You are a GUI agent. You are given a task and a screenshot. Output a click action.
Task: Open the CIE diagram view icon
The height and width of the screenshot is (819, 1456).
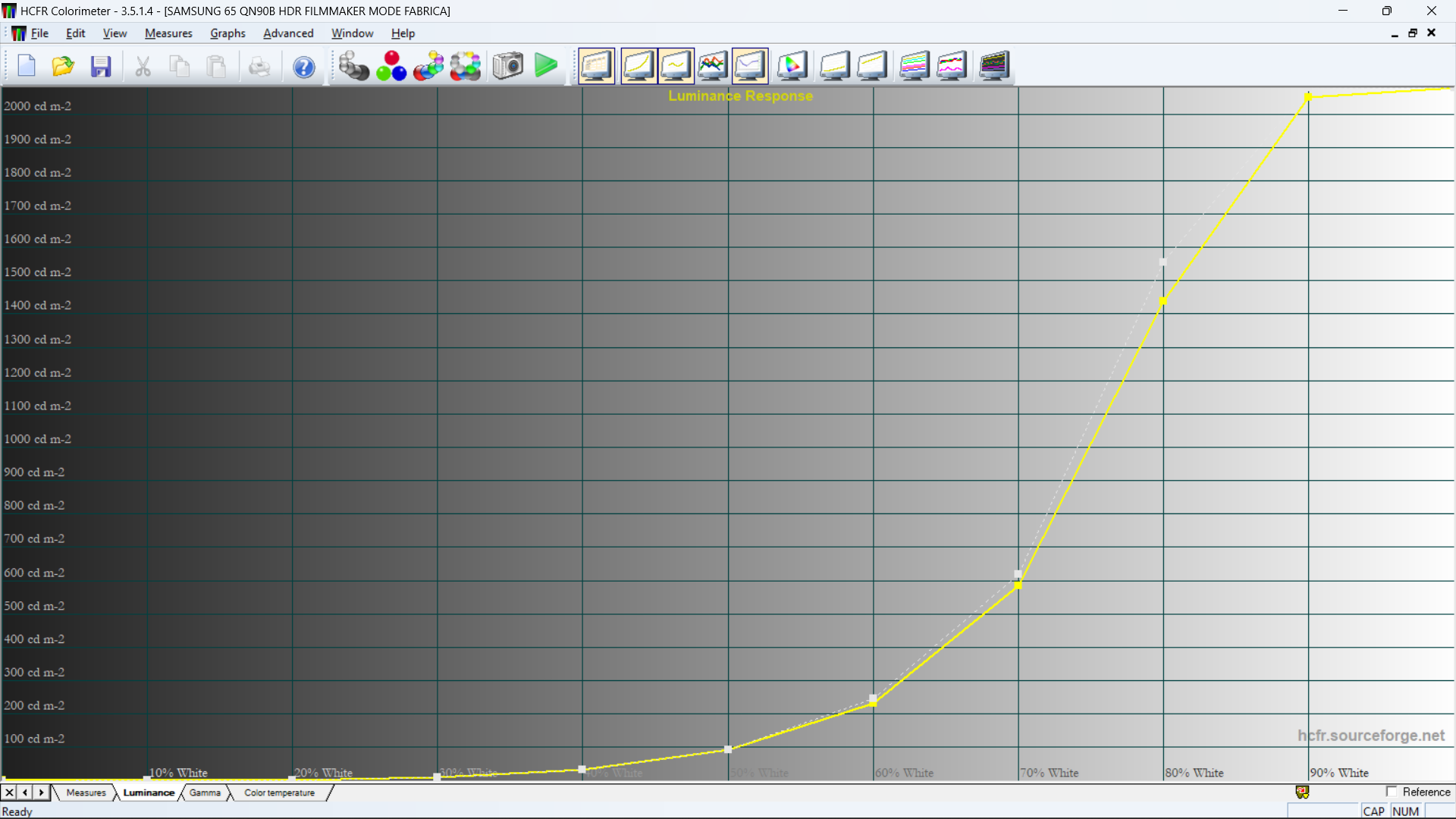(792, 66)
